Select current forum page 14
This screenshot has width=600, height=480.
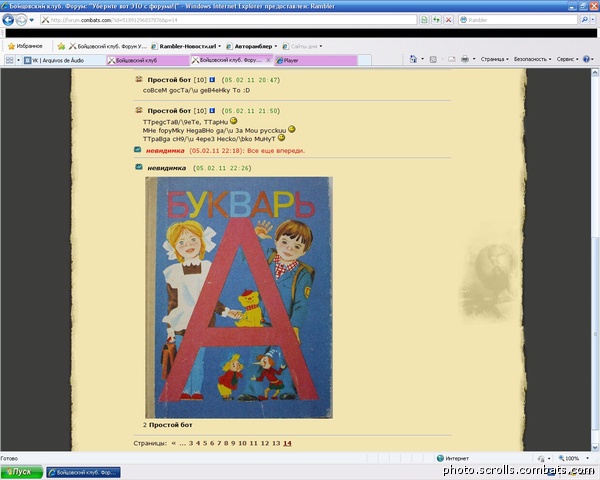point(287,443)
